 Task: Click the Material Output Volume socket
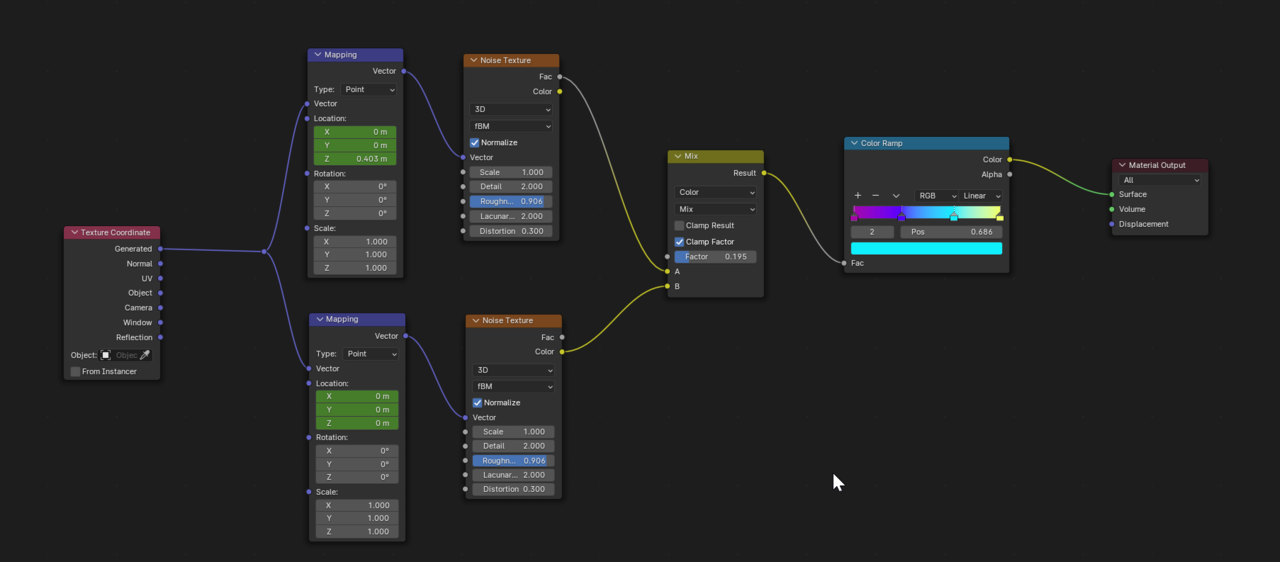[x=1112, y=209]
